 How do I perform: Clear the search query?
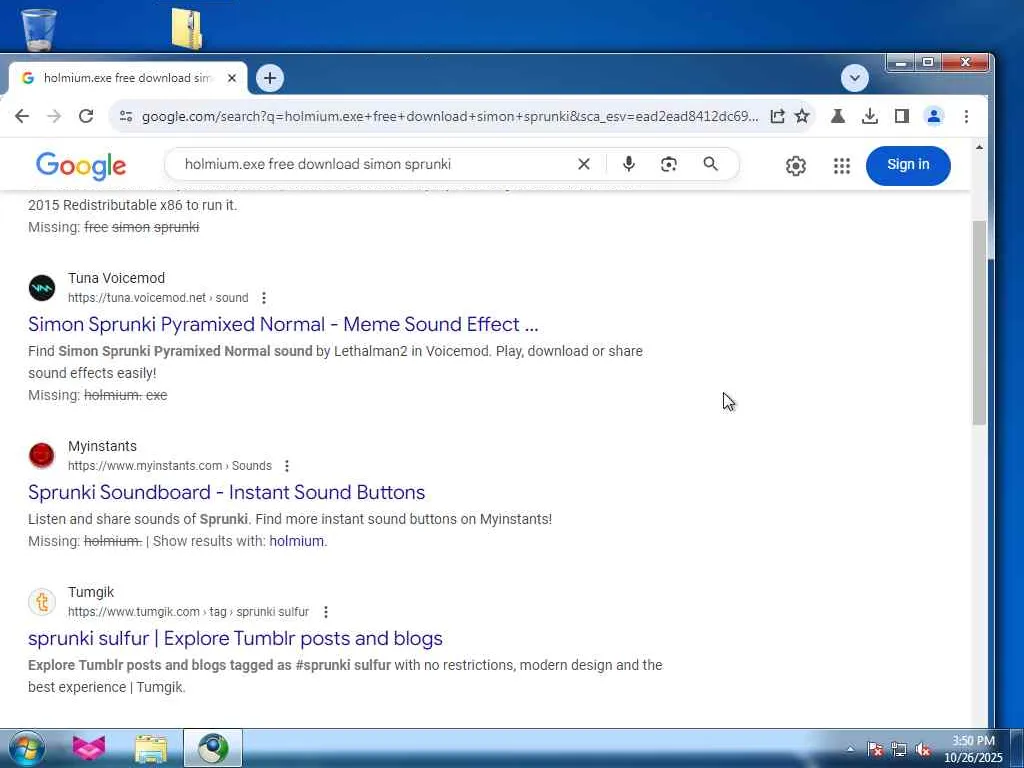point(584,164)
